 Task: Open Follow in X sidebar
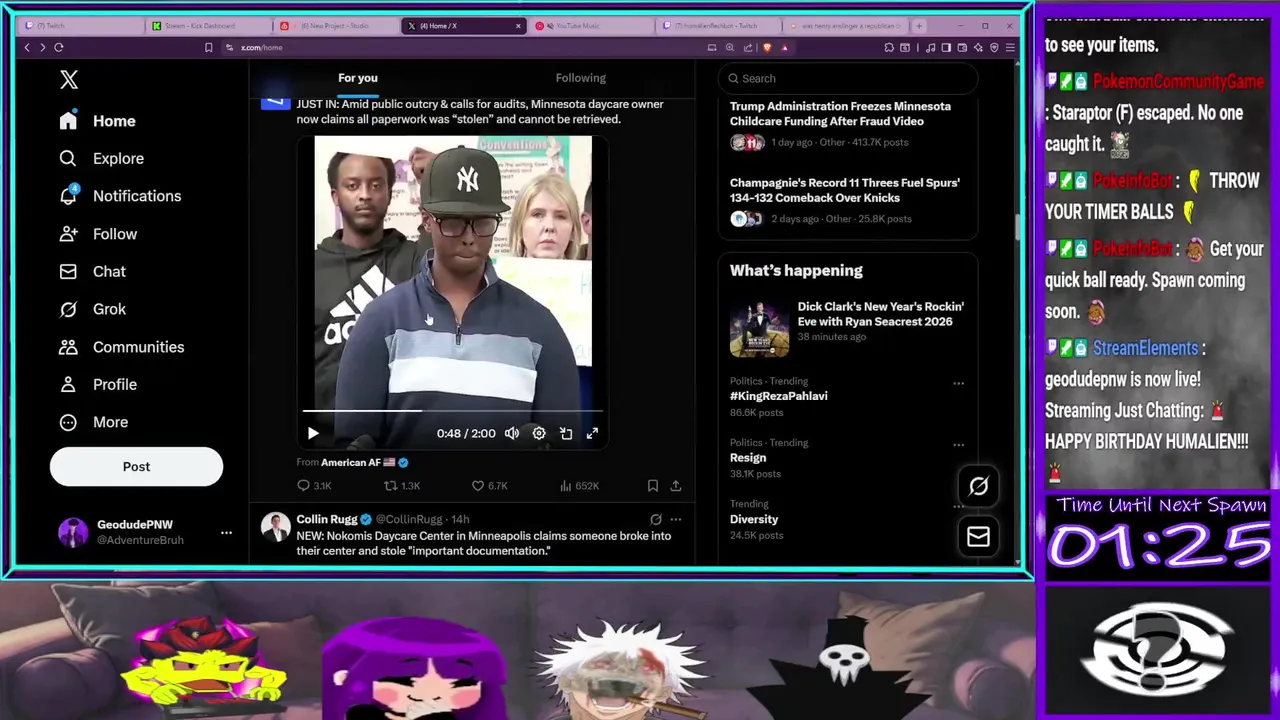pos(98,234)
